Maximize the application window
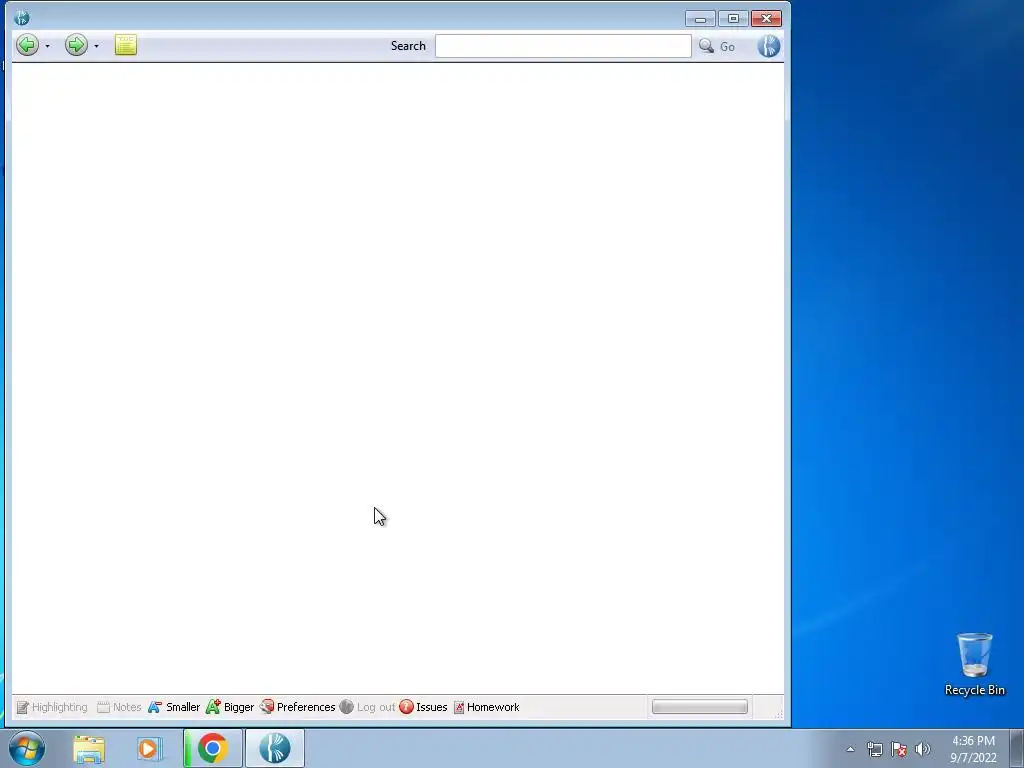The height and width of the screenshot is (768, 1024). point(733,18)
